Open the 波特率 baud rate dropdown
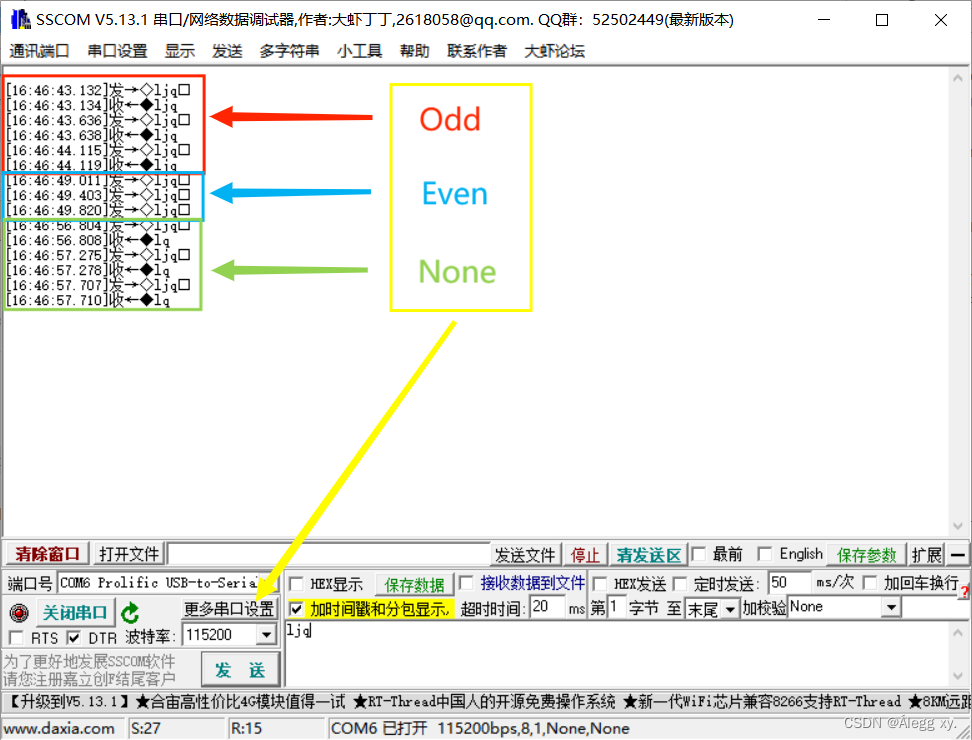The width and height of the screenshot is (972, 740). coord(266,635)
